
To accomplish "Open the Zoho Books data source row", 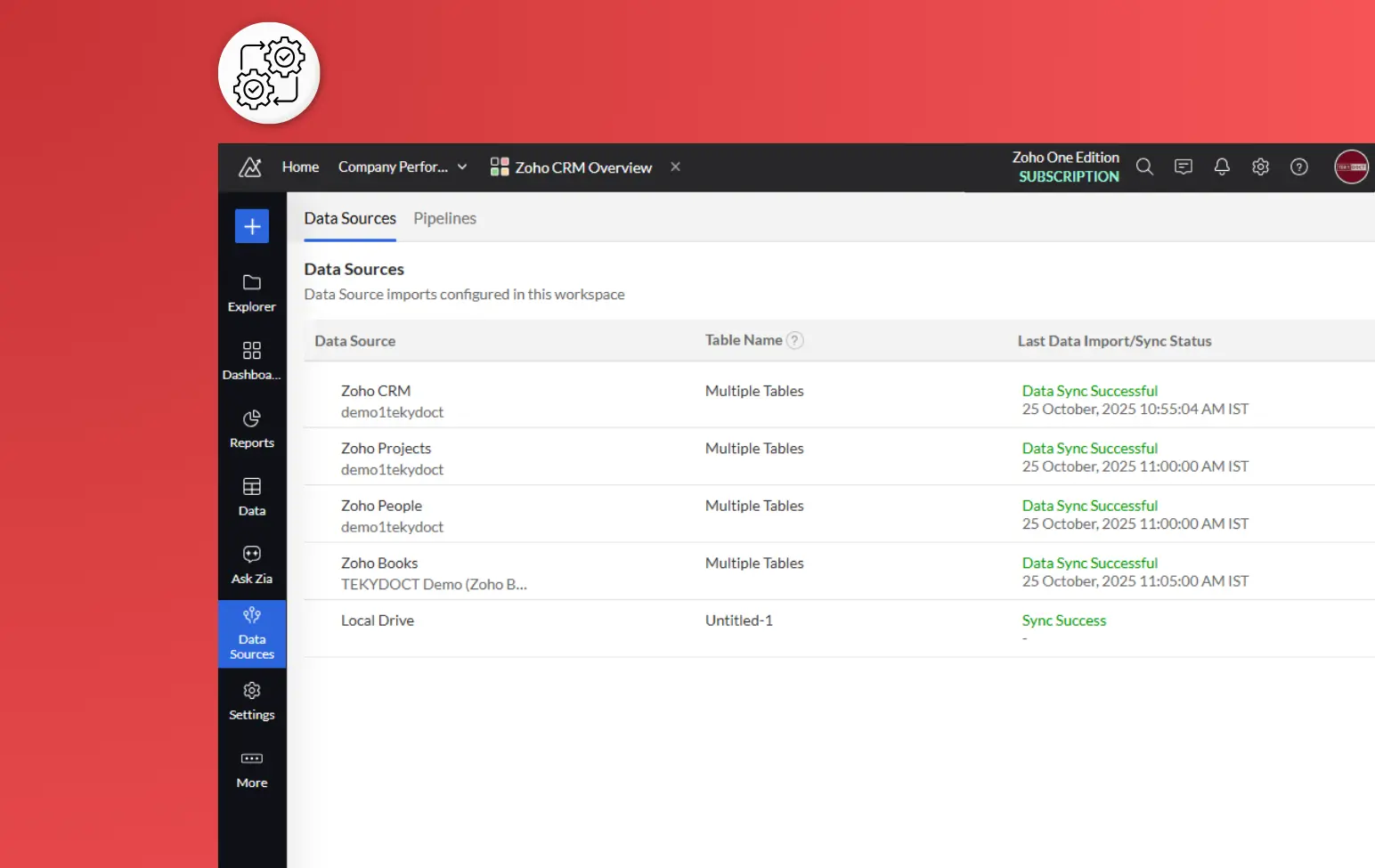I will [x=379, y=564].
